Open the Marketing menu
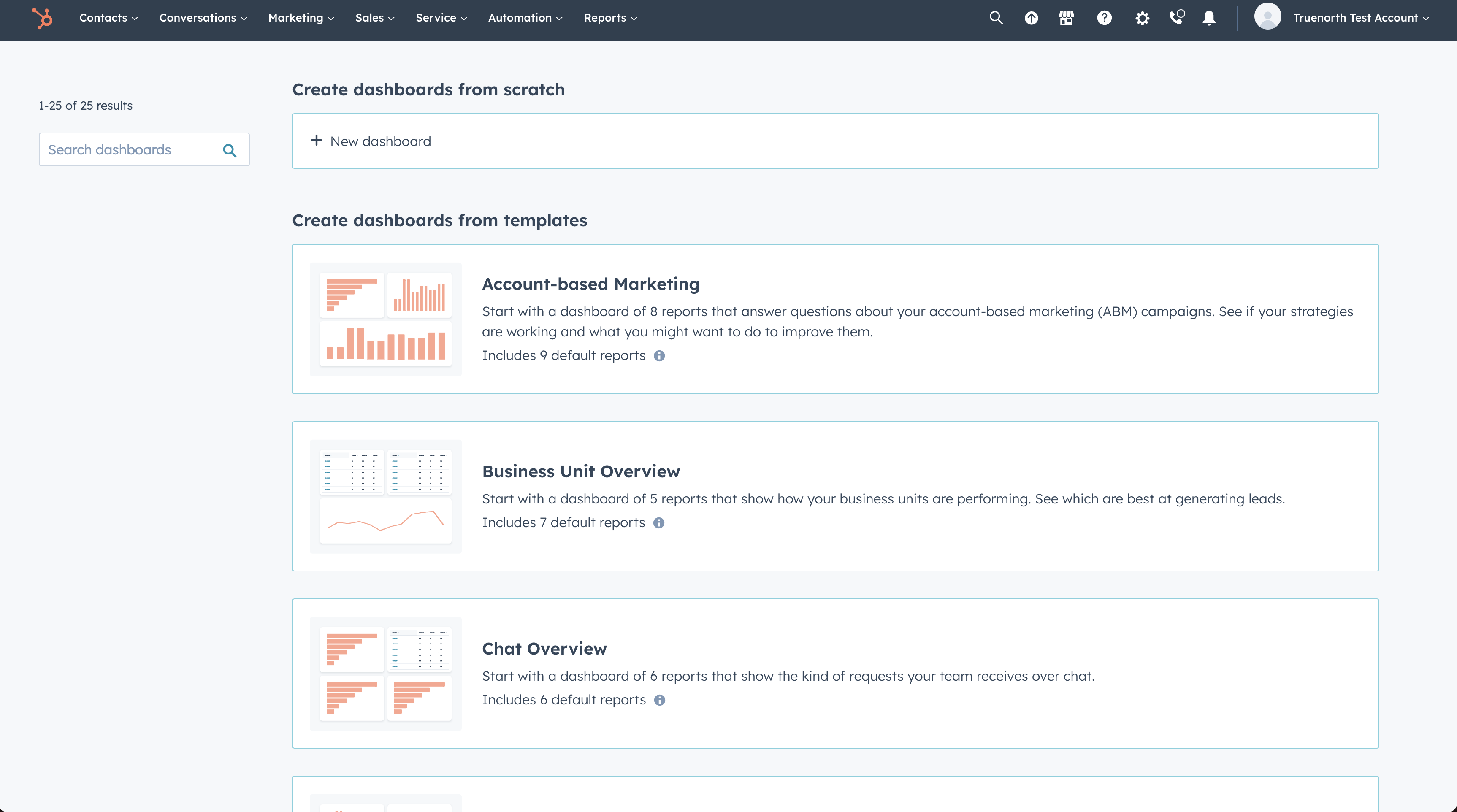 tap(301, 18)
